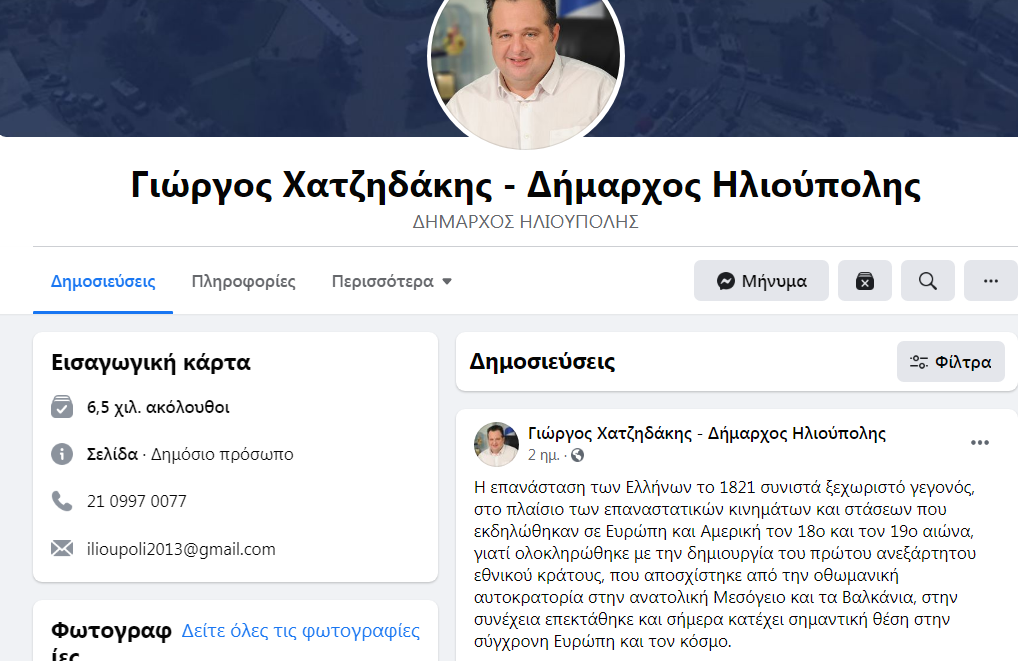Open page options three-dot menu
This screenshot has height=661, width=1018.
990,281
